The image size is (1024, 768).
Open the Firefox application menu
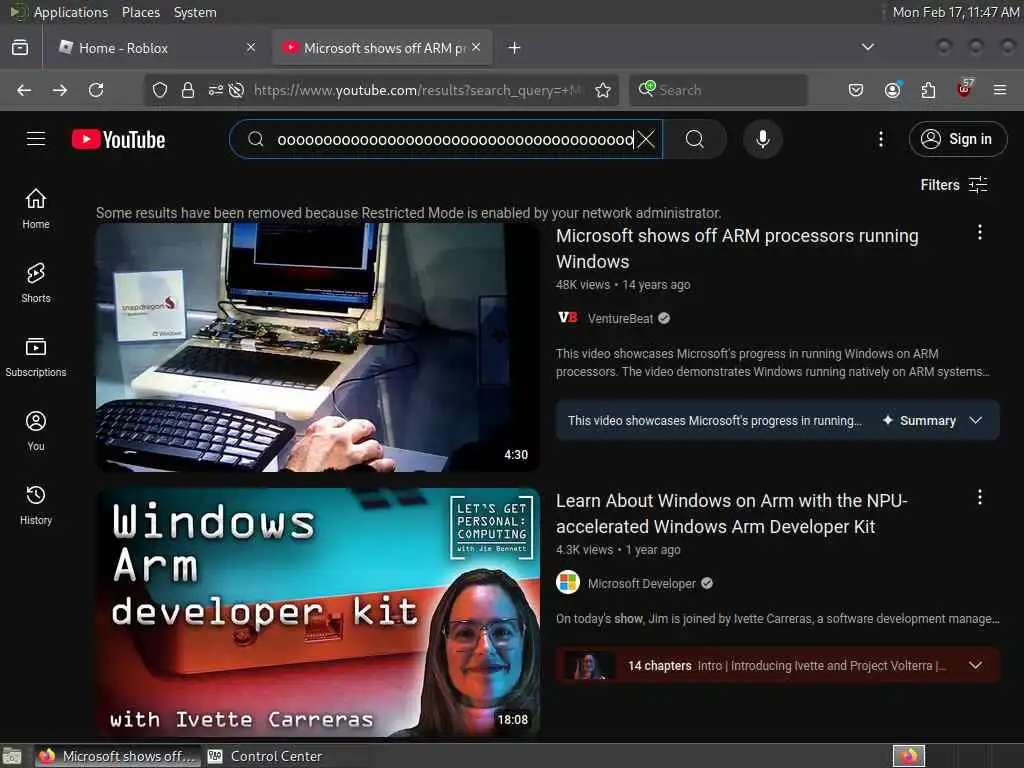click(x=1000, y=90)
